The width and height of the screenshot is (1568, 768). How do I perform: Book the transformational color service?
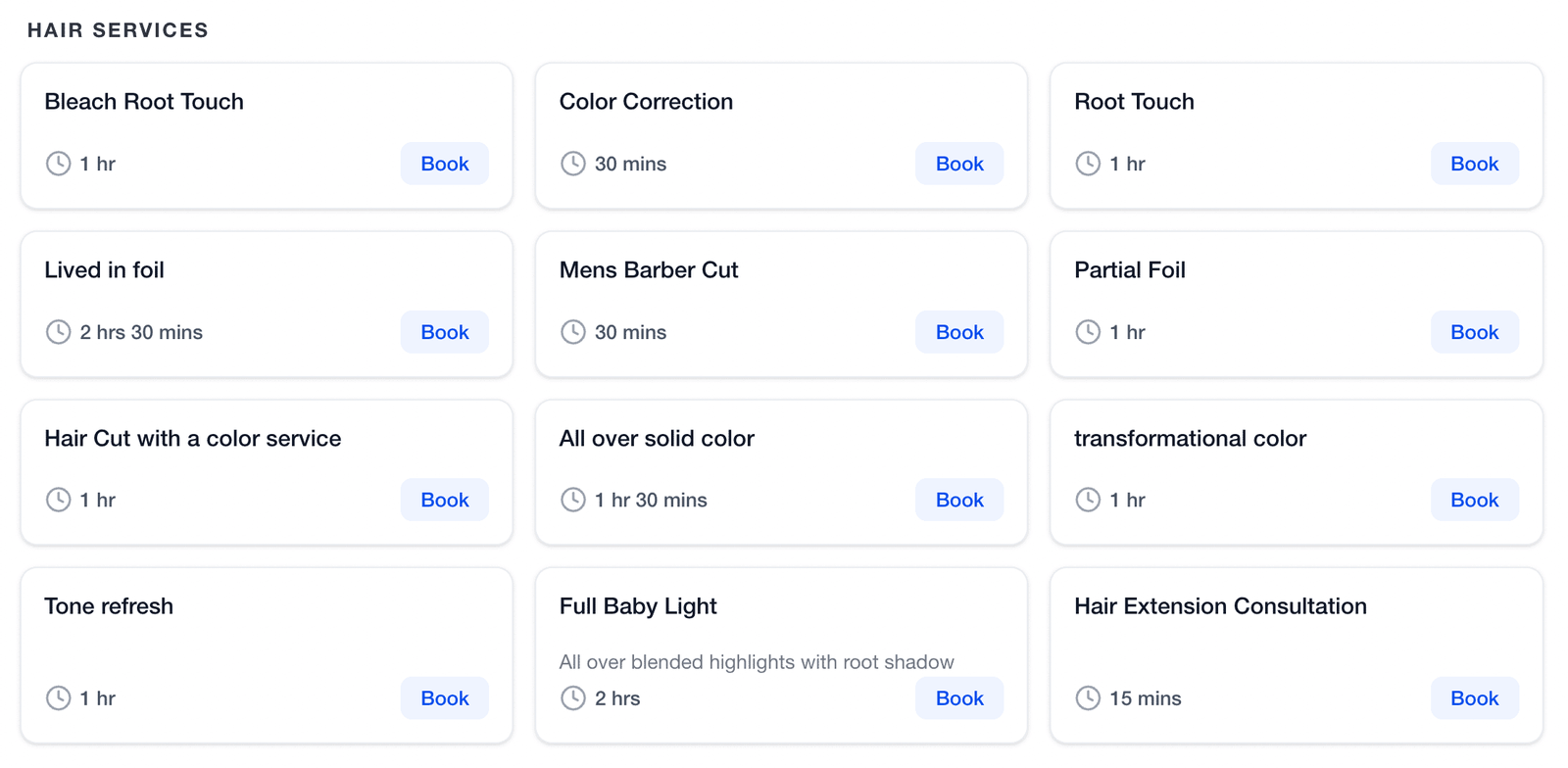(x=1475, y=500)
